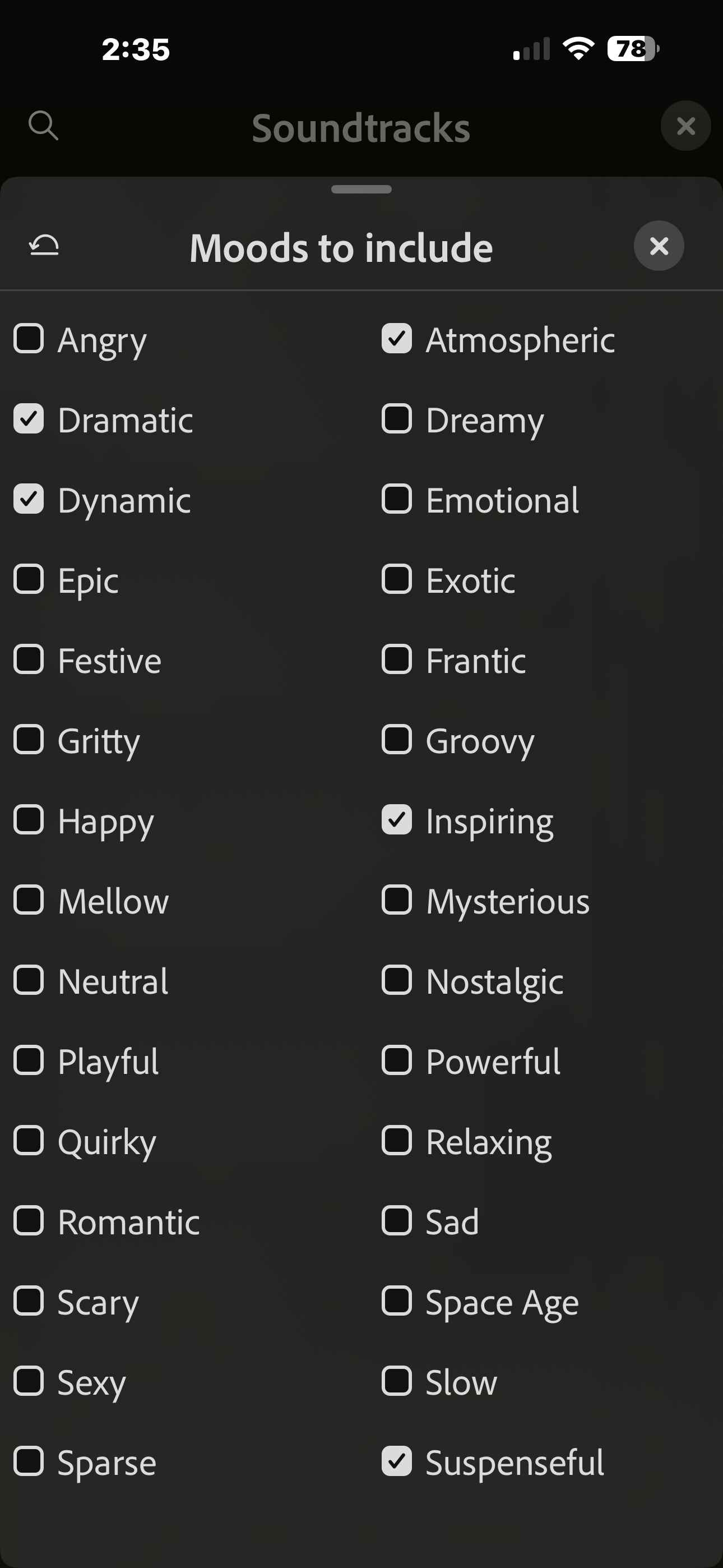The height and width of the screenshot is (1568, 723).
Task: Disable the Dynamic mood checkbox
Action: coord(29,500)
